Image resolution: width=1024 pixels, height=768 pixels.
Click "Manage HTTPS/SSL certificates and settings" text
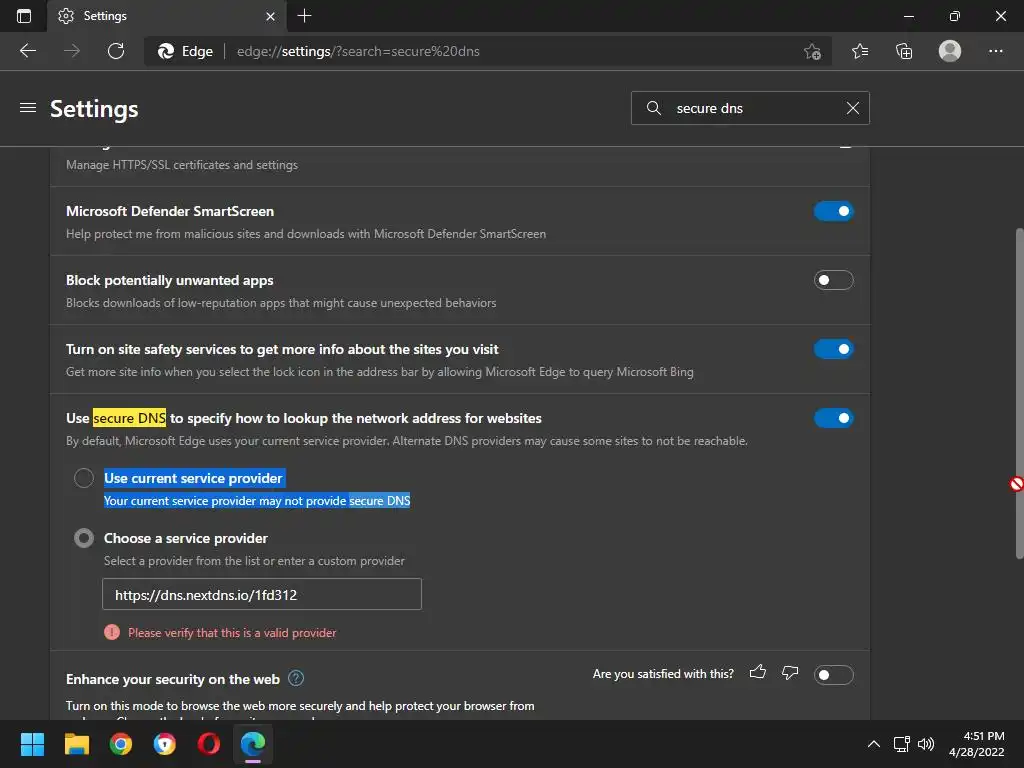pos(182,165)
